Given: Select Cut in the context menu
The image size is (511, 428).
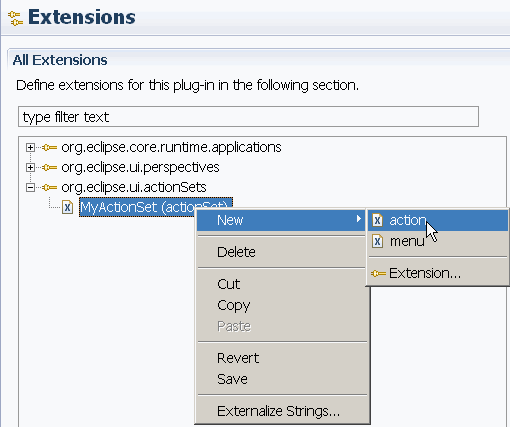Looking at the screenshot, I should 229,284.
